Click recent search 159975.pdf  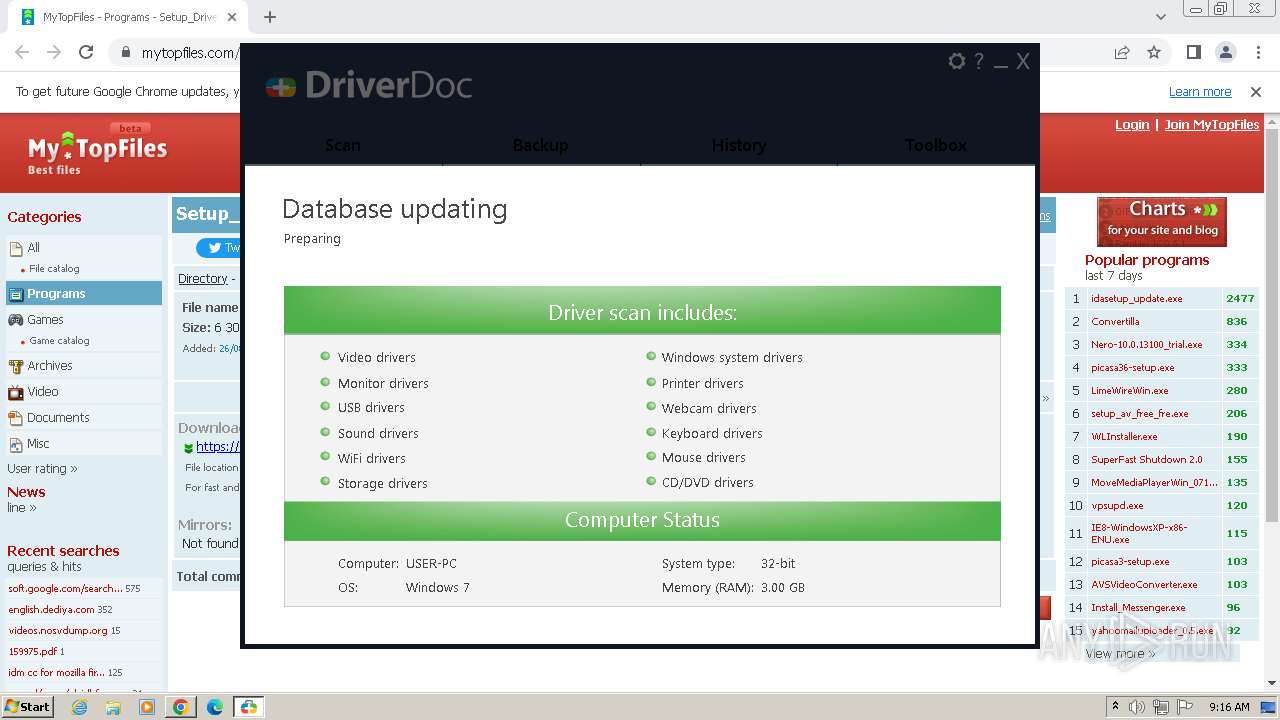point(33,651)
